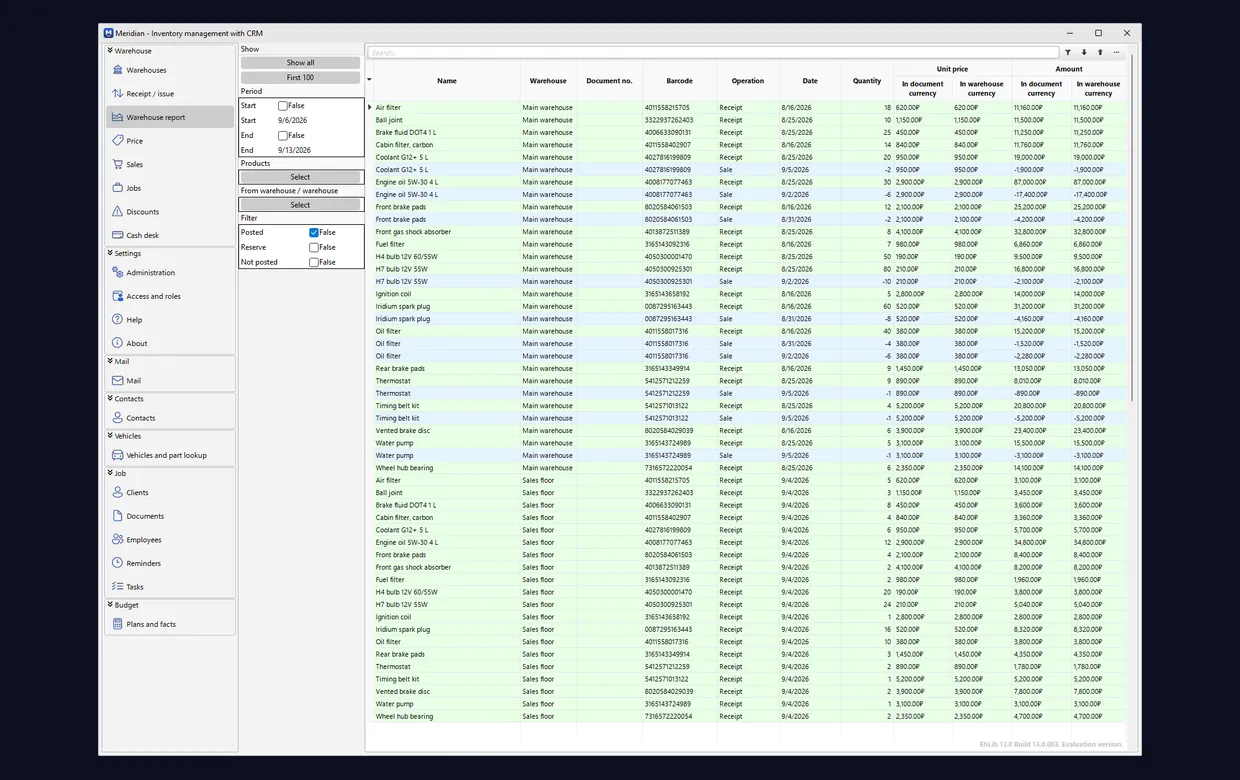Click the First 100 button

(300, 77)
